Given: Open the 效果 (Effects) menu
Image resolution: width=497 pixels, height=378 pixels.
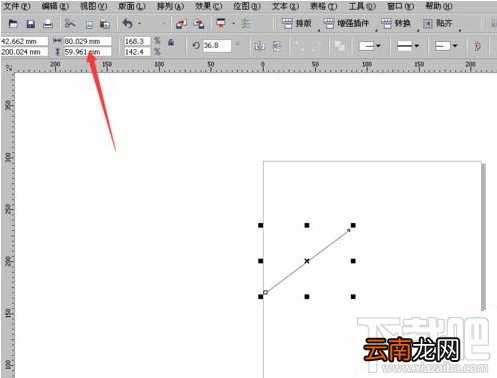Looking at the screenshot, I should pos(209,6).
